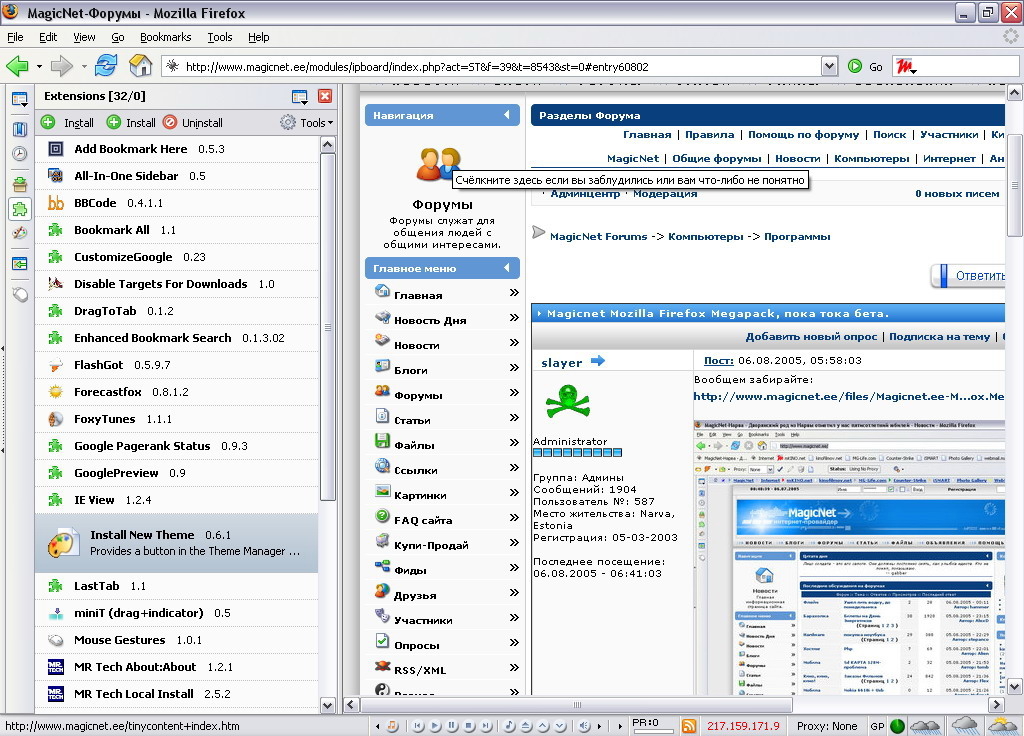
Task: Click the green skull avatar of slayer
Action: (568, 402)
